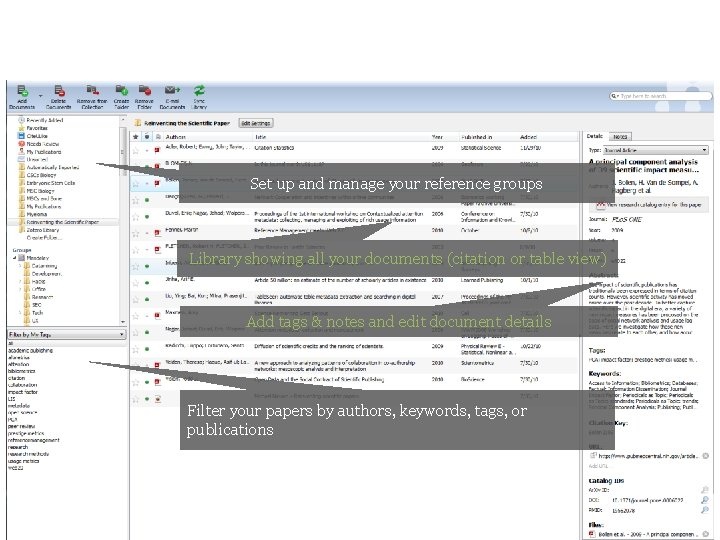Open the Zotero Library folder

click(42, 230)
